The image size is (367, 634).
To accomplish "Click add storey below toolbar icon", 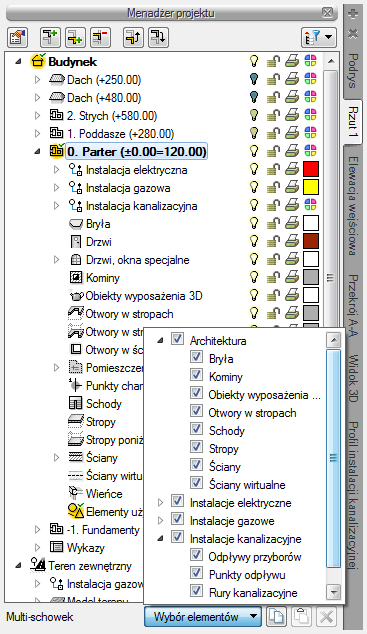I will (75, 38).
